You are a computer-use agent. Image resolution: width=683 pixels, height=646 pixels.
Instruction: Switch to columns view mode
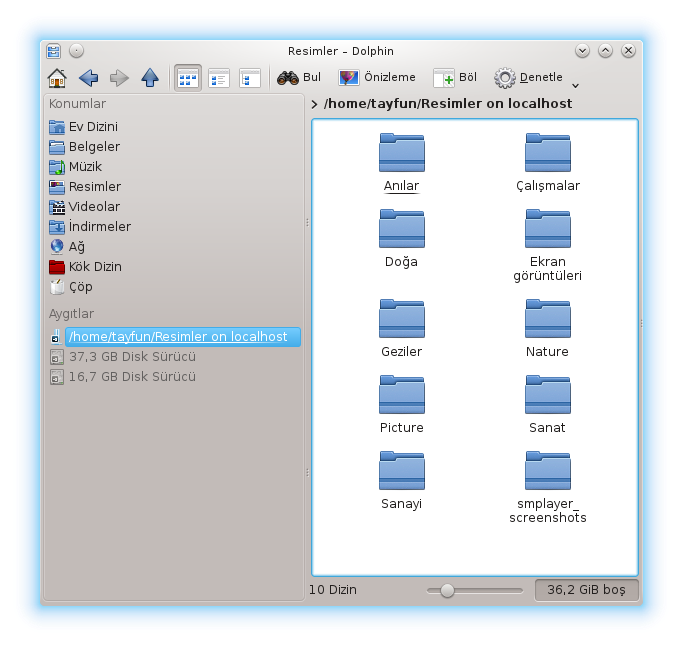point(250,78)
